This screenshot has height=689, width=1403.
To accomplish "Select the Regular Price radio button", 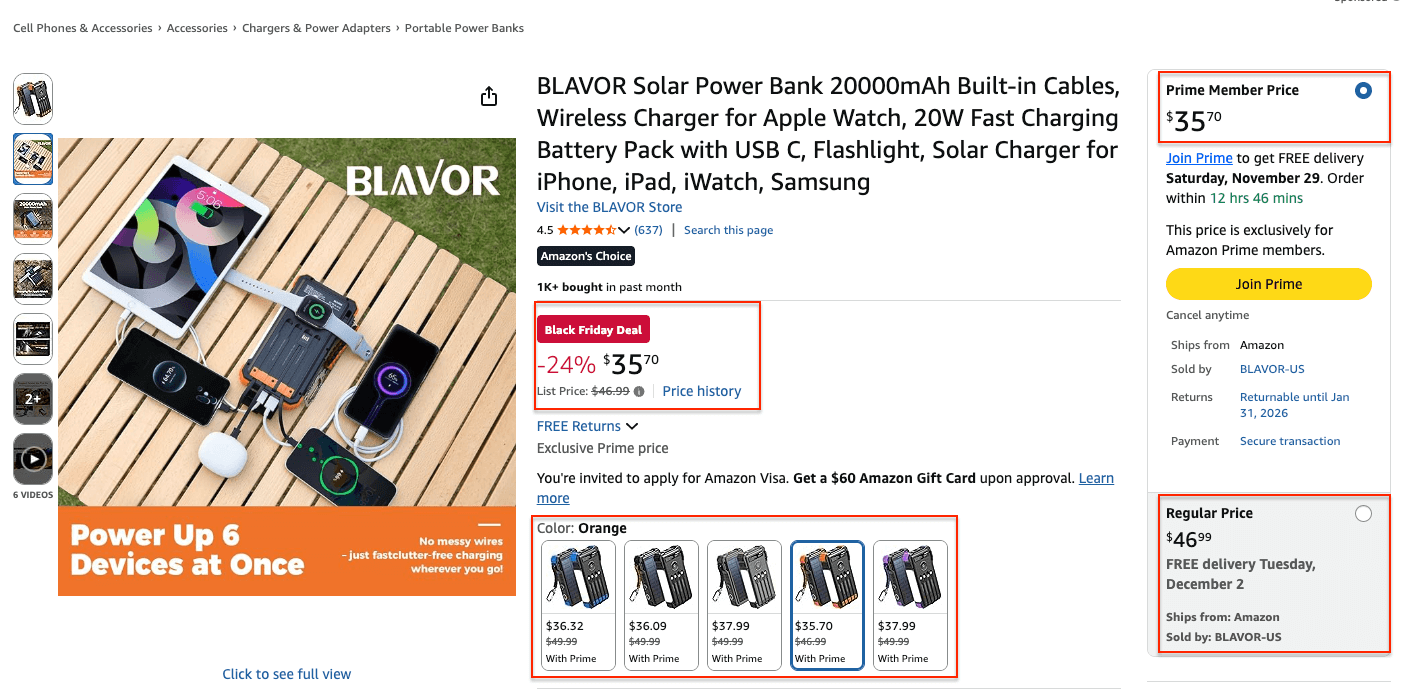I will coord(1363,513).
